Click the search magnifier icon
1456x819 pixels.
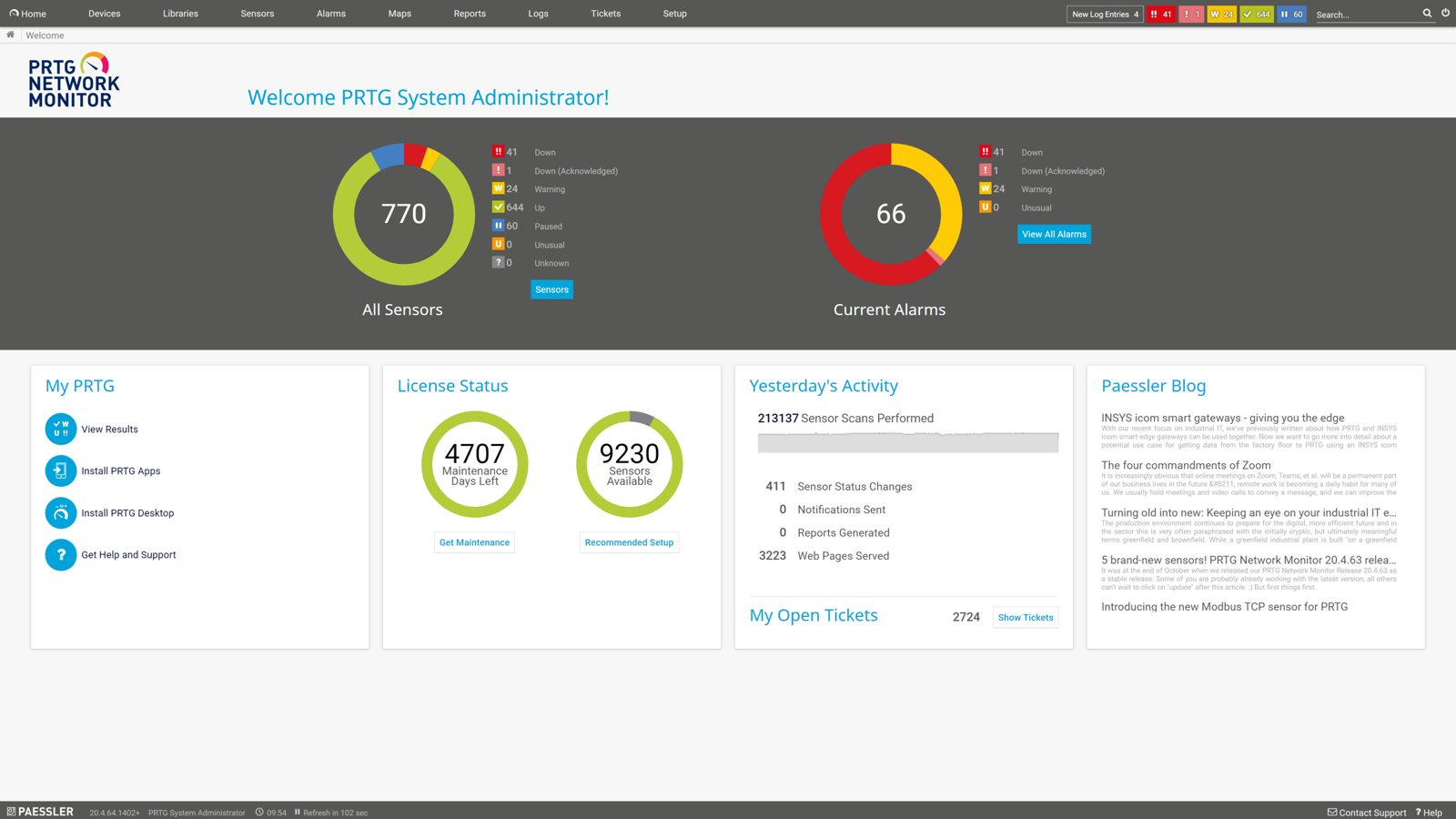click(x=1427, y=14)
